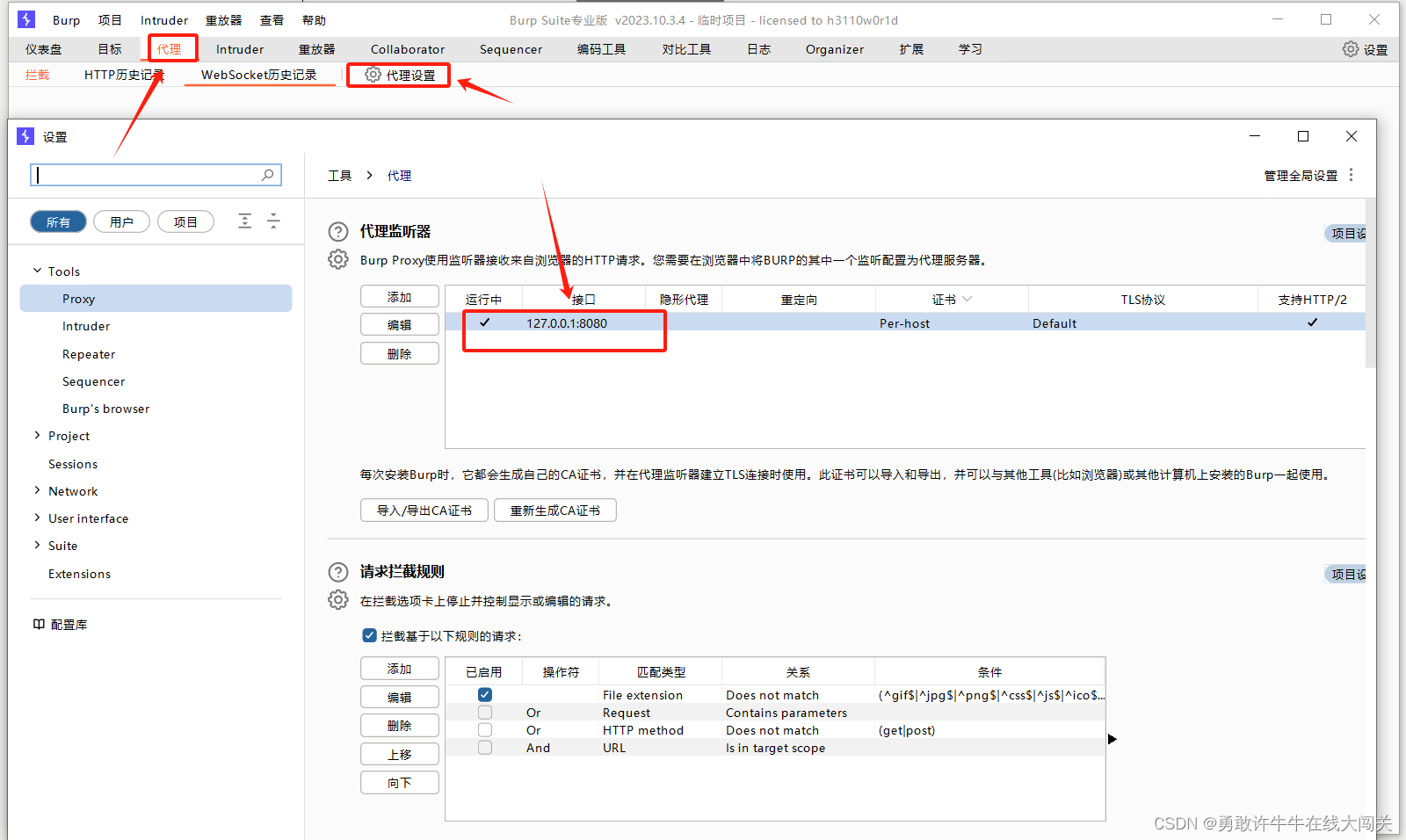
Task: Select the 拦截 sub-tab
Action: [37, 75]
